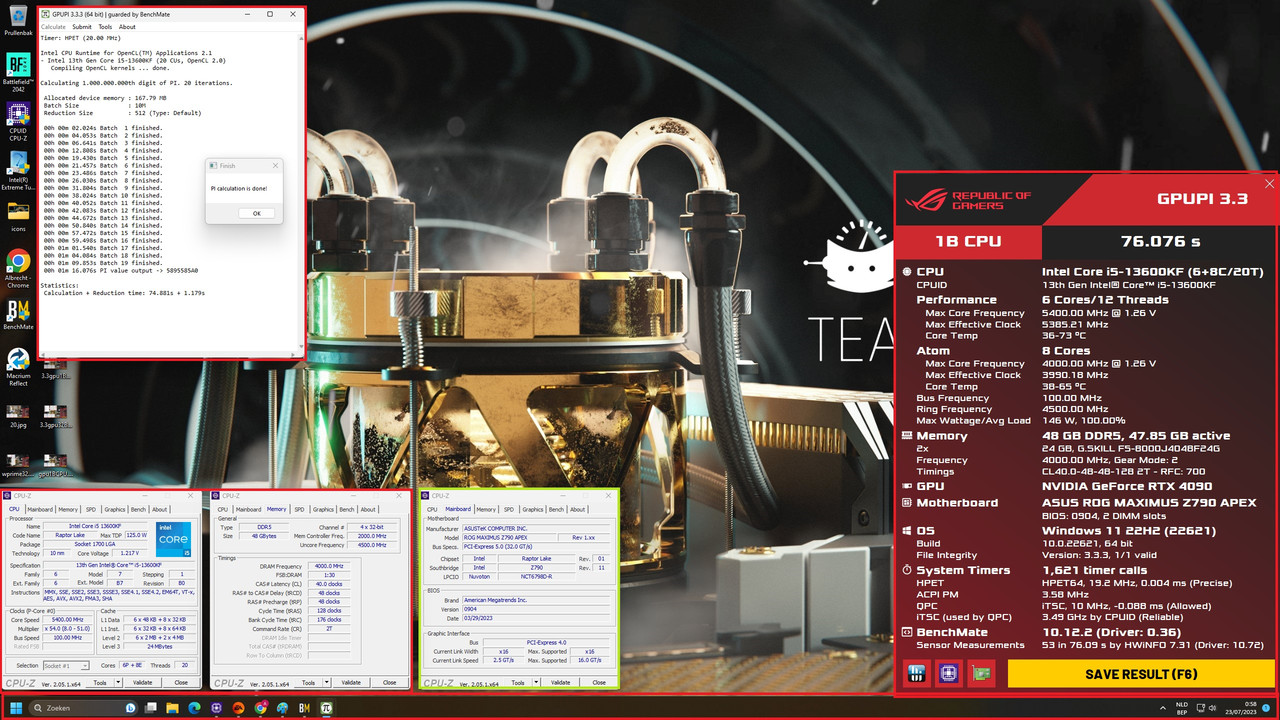Click the 5400.00 MHz Core Speed value
Image resolution: width=1280 pixels, height=720 pixels.
pos(67,620)
